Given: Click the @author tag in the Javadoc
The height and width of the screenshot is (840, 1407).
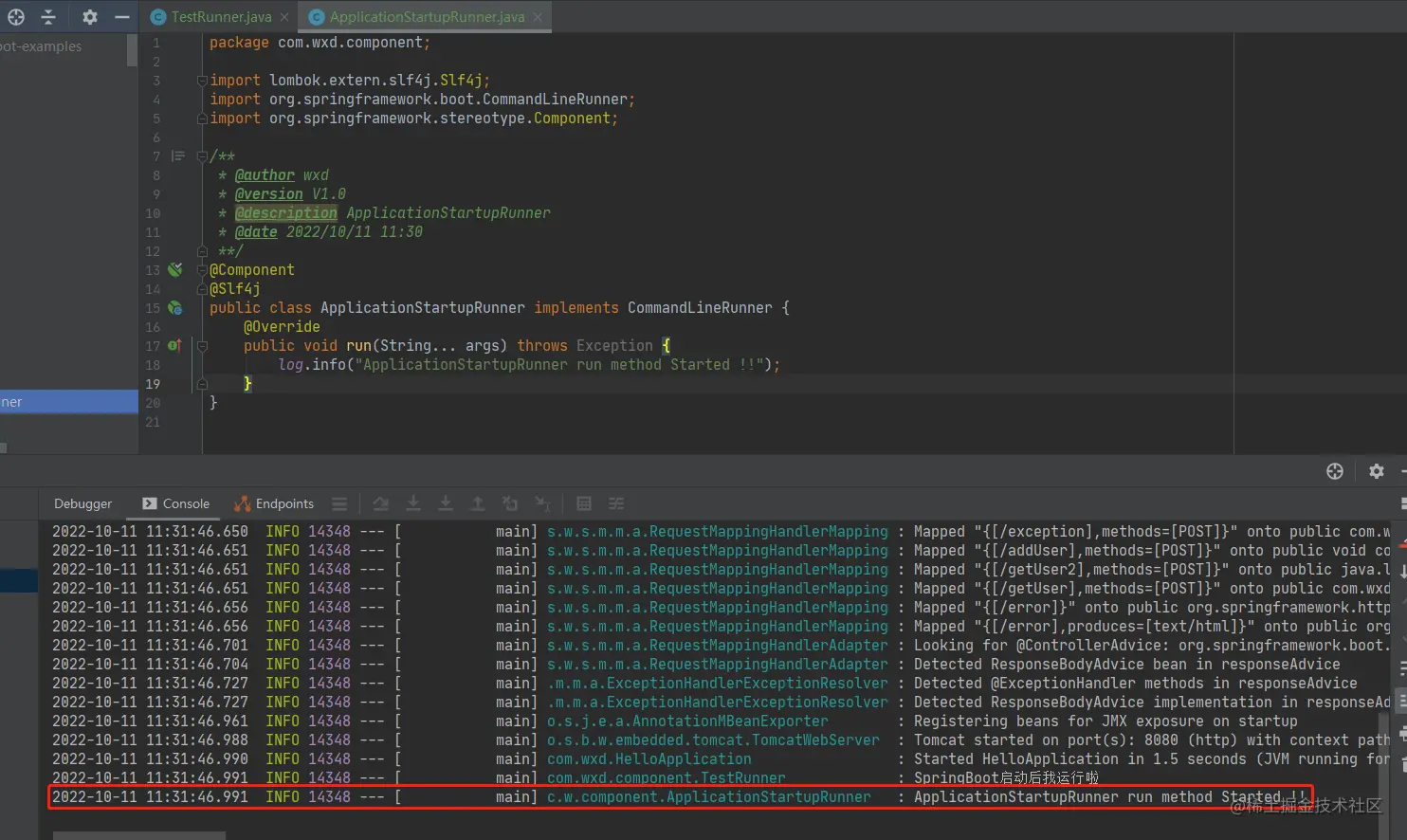Looking at the screenshot, I should [265, 175].
